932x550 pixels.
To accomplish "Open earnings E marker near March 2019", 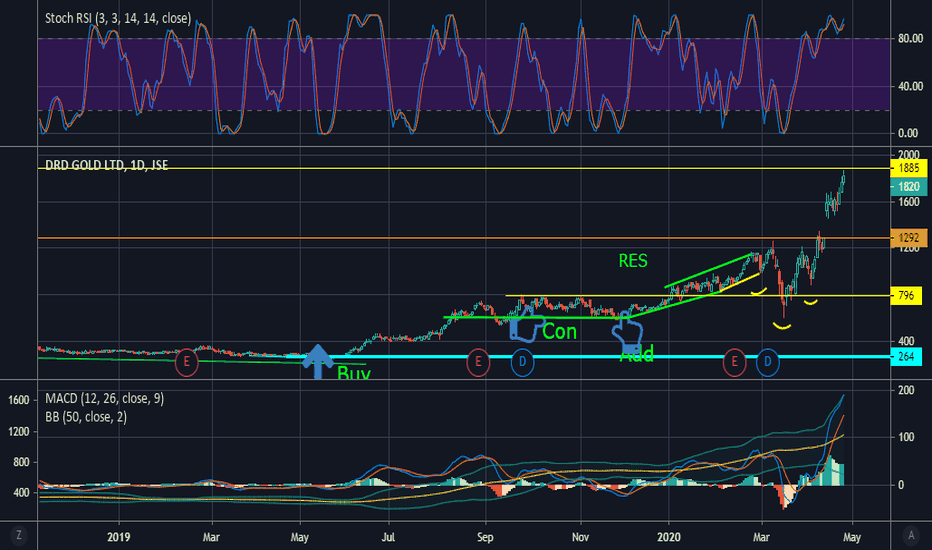I will tap(187, 362).
